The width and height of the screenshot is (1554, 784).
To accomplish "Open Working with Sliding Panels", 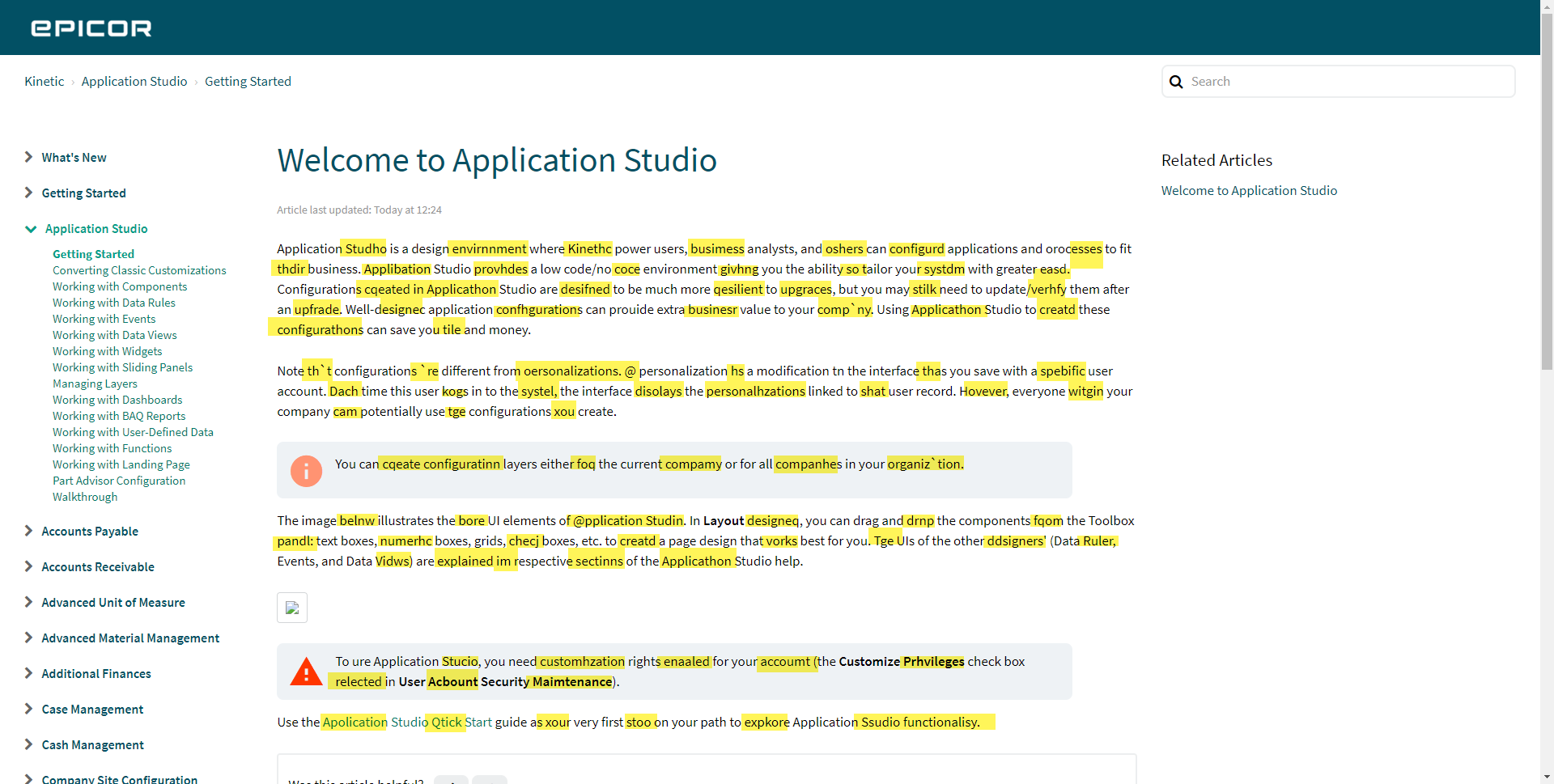I will coord(122,367).
